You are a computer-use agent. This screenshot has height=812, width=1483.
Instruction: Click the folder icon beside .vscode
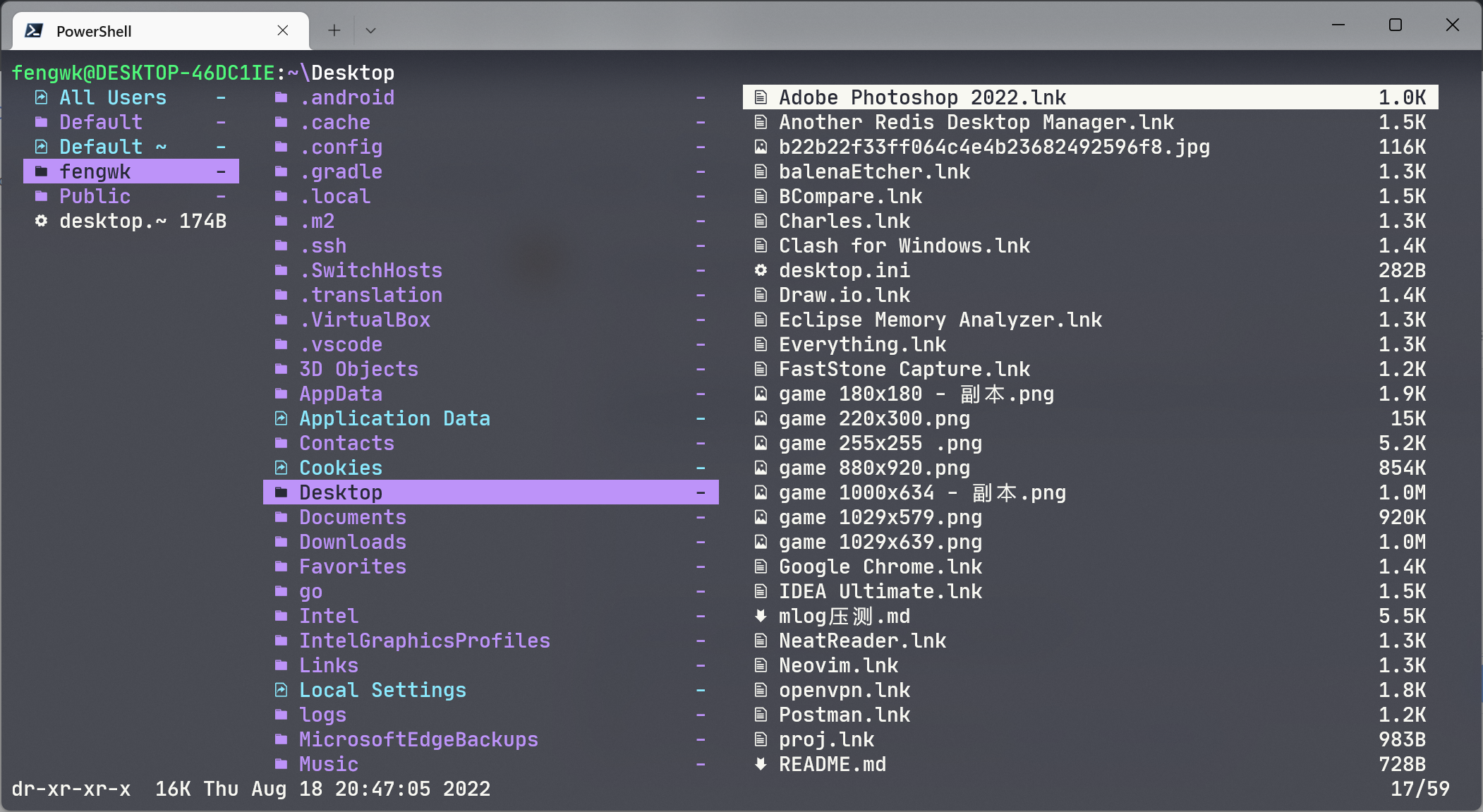pyautogui.click(x=282, y=344)
